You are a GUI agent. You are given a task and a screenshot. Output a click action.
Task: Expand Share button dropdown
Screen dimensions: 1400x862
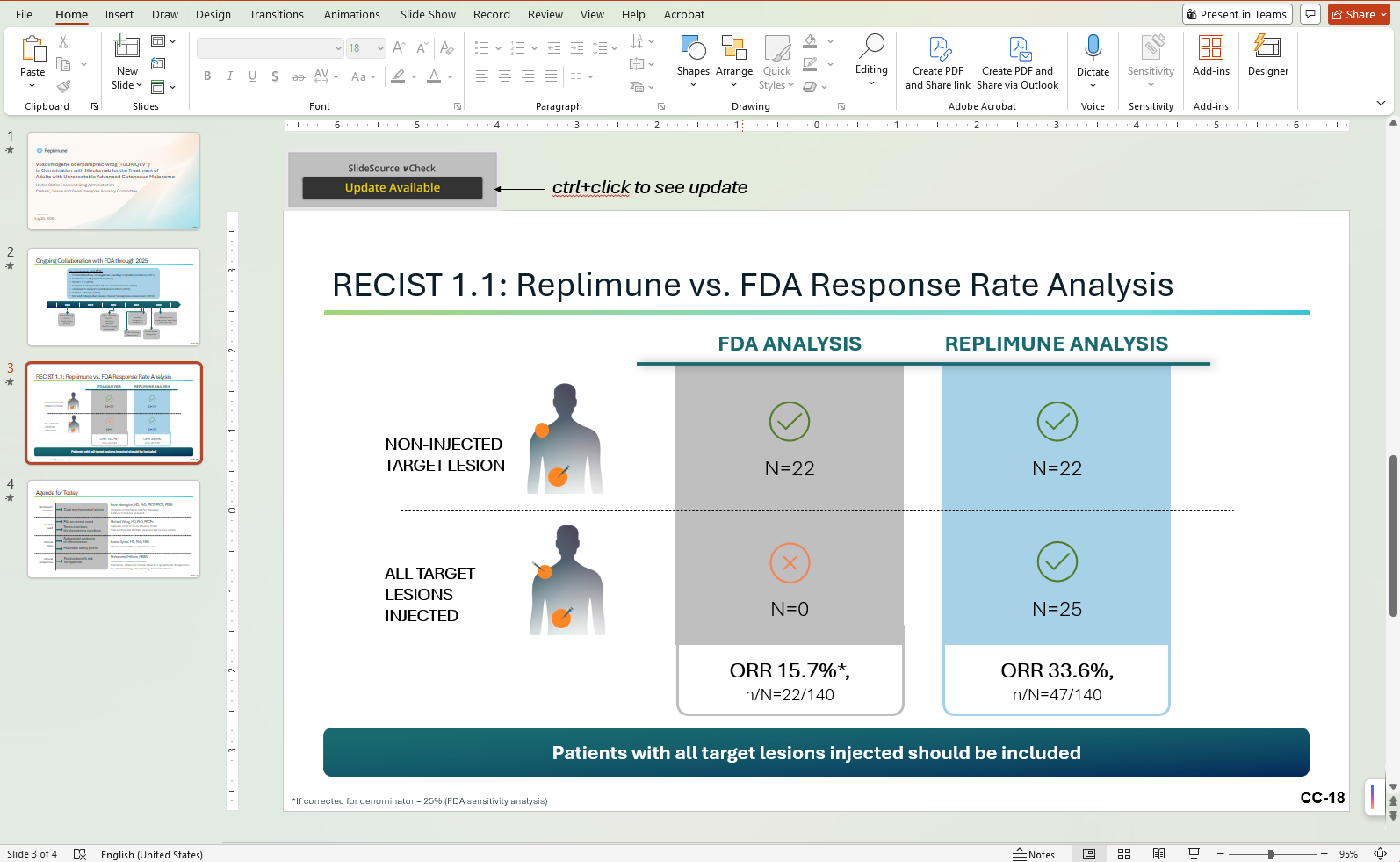pyautogui.click(x=1382, y=14)
